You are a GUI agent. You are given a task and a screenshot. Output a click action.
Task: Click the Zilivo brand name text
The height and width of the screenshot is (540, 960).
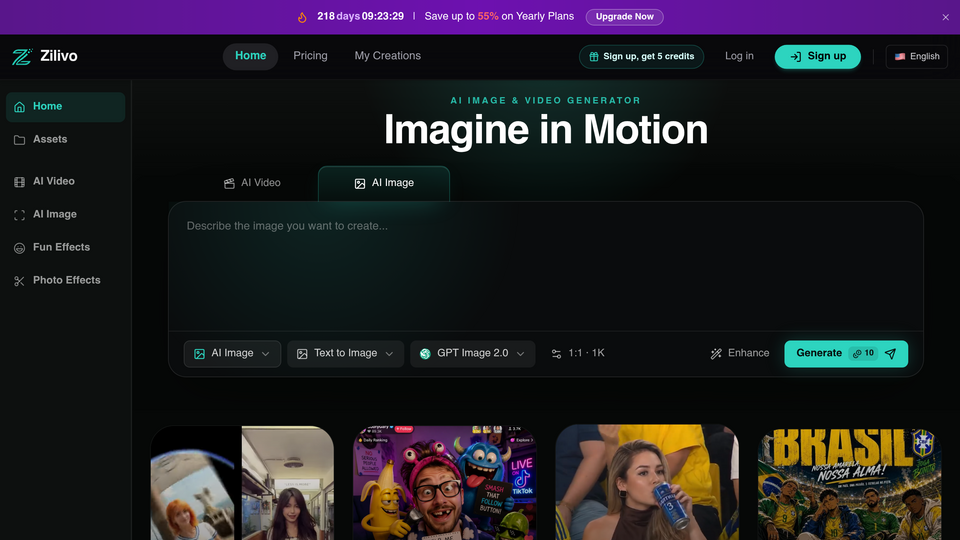tap(59, 56)
